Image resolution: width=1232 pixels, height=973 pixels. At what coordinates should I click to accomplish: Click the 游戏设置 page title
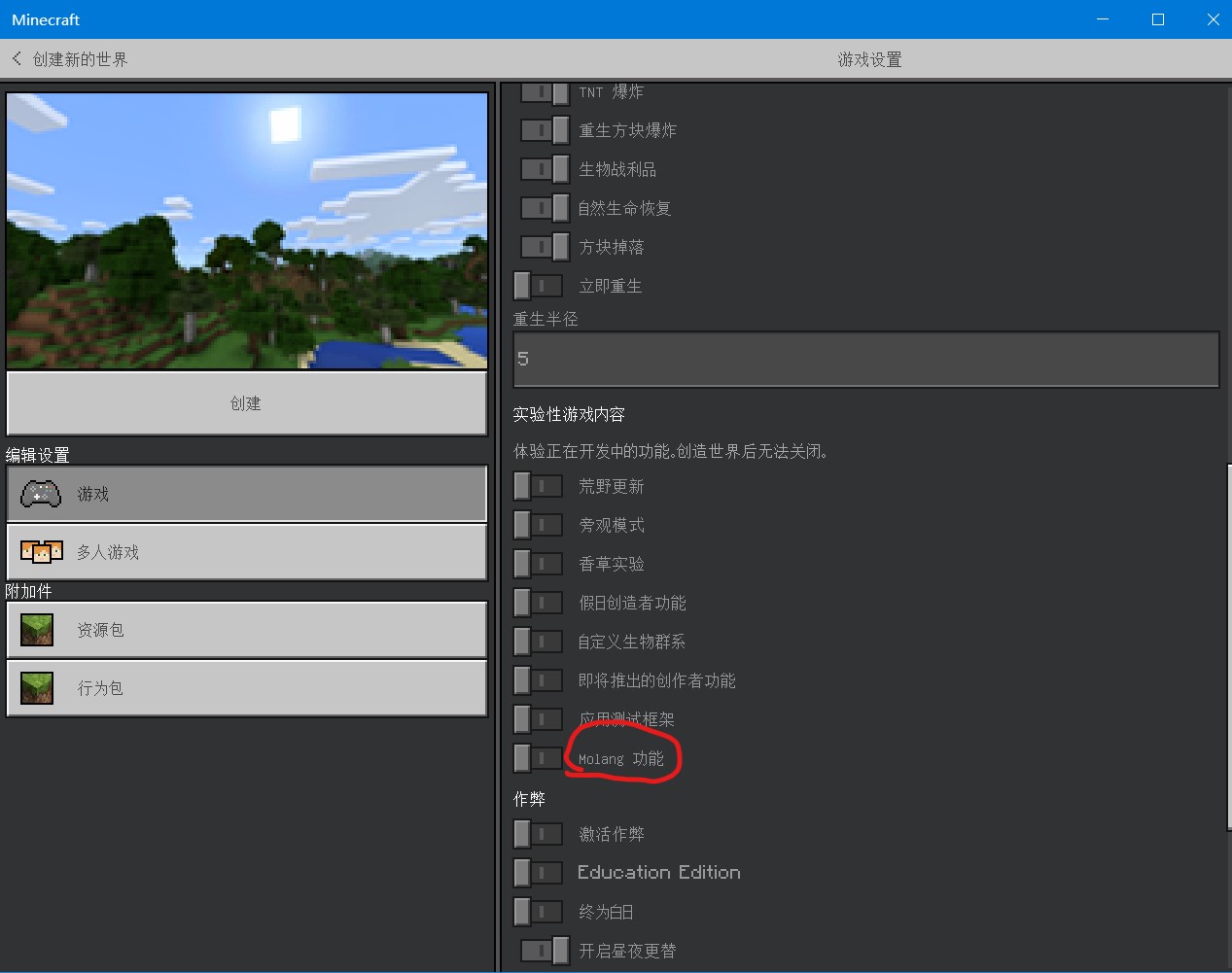tap(869, 59)
